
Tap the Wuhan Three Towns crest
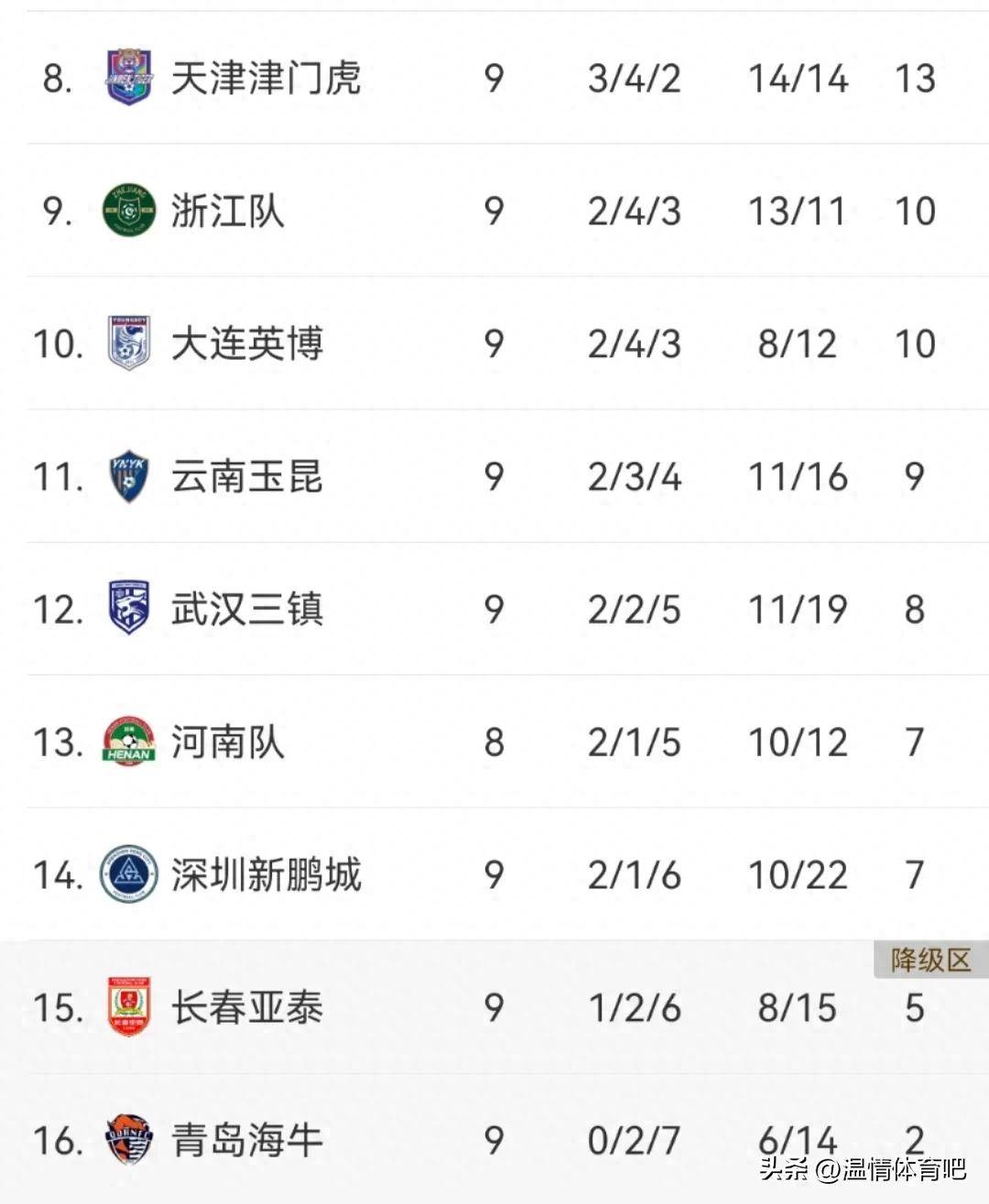129,608
